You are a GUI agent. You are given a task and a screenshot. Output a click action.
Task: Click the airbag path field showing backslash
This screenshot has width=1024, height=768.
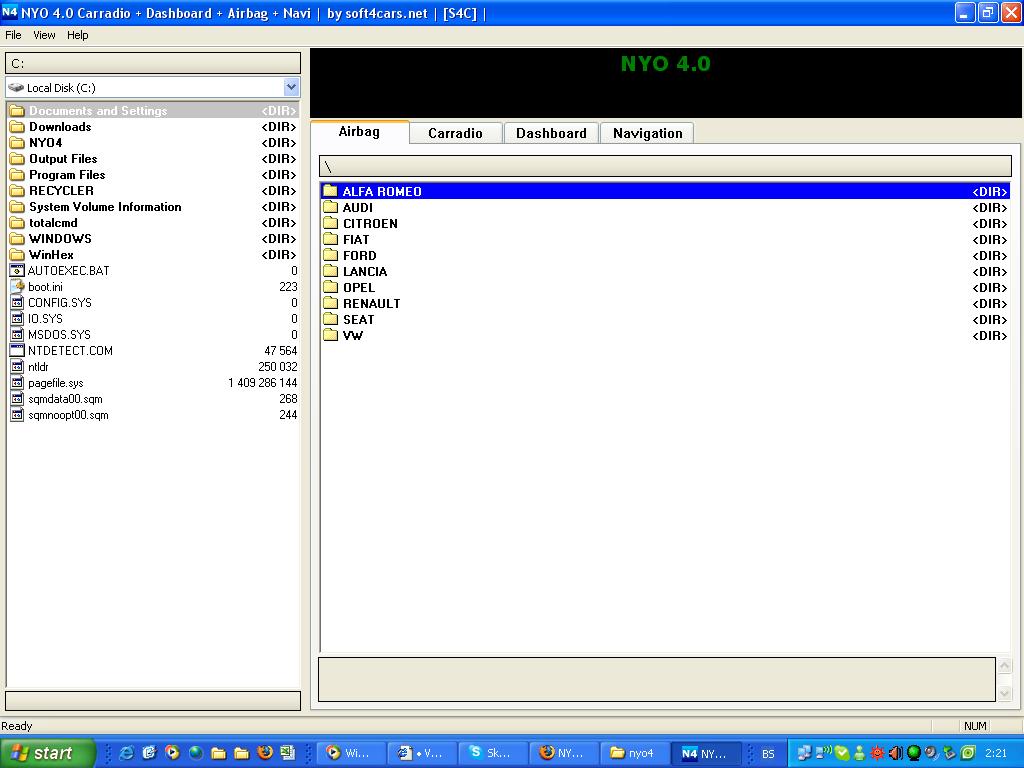(665, 167)
